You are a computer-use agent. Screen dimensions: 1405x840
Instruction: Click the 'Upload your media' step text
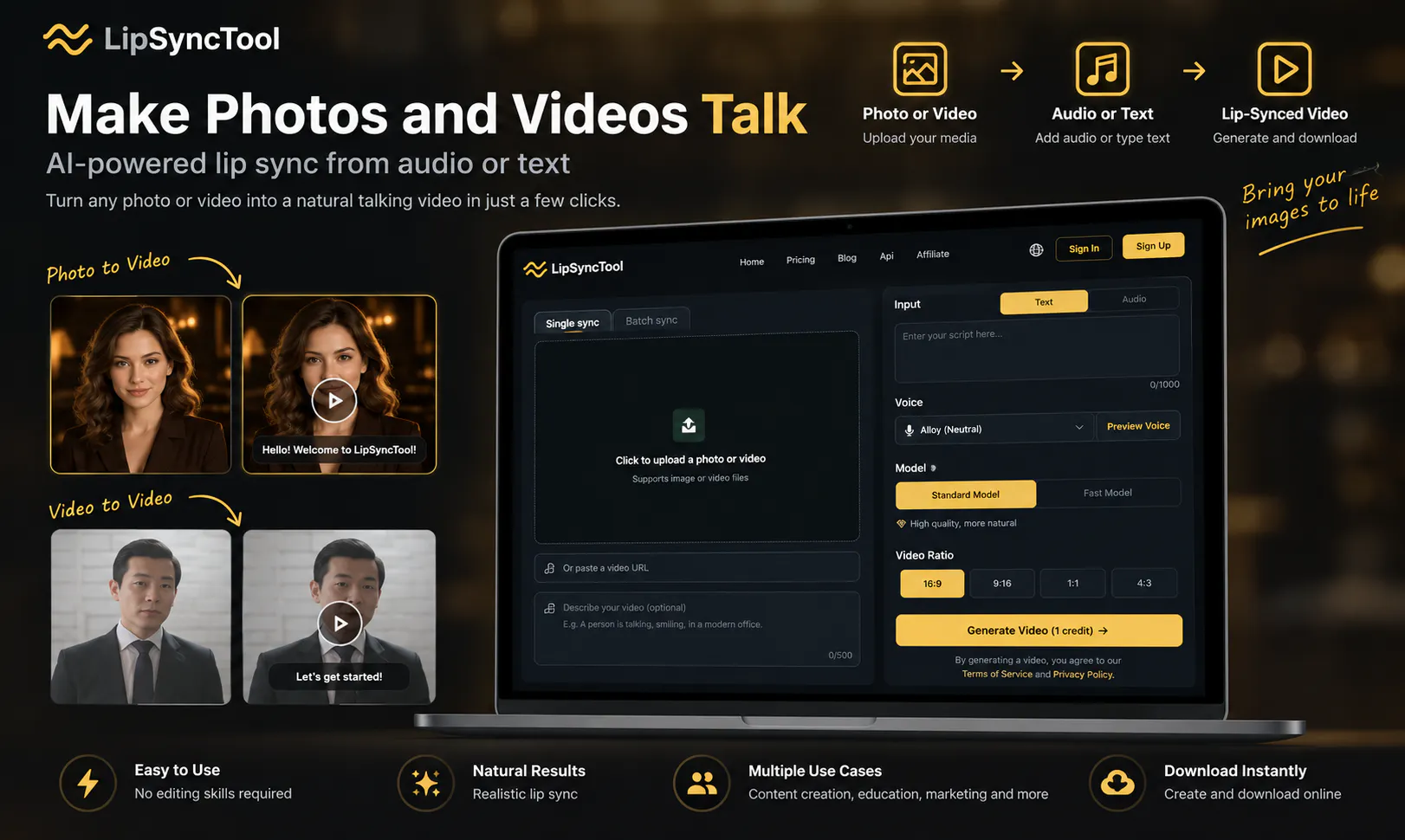(x=920, y=138)
